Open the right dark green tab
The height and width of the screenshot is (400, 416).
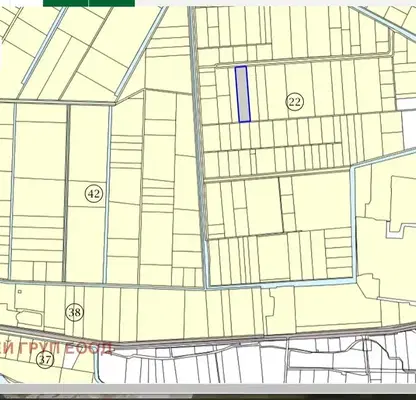(x=112, y=3)
